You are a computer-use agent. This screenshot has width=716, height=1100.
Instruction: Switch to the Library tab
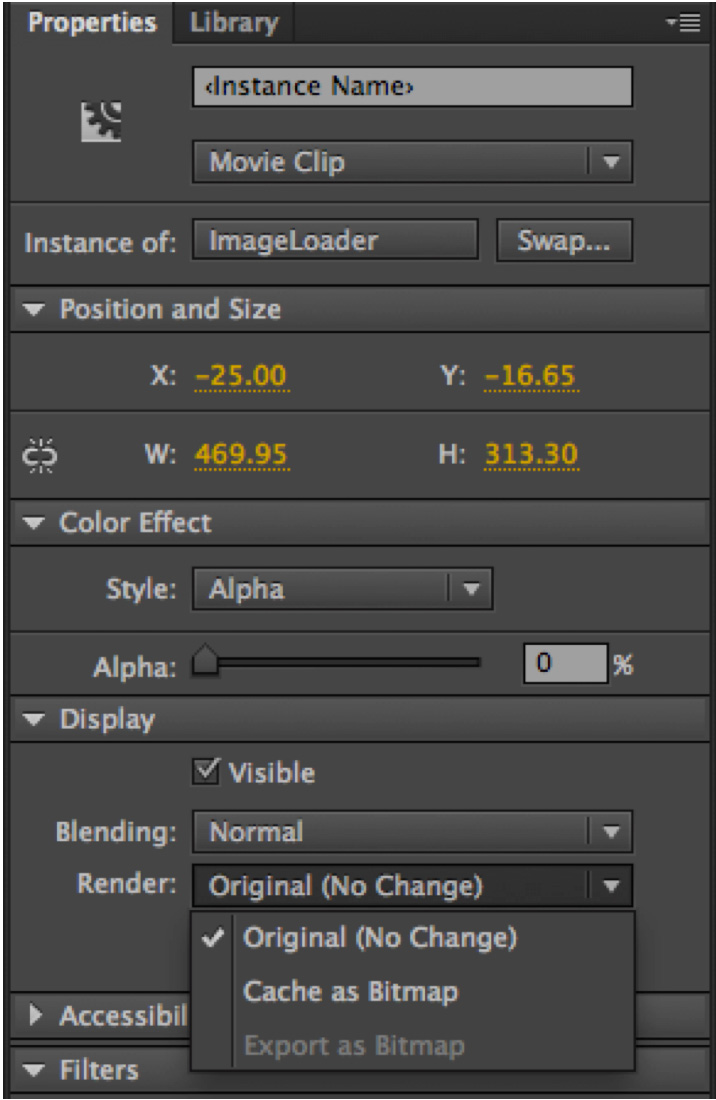coord(234,22)
